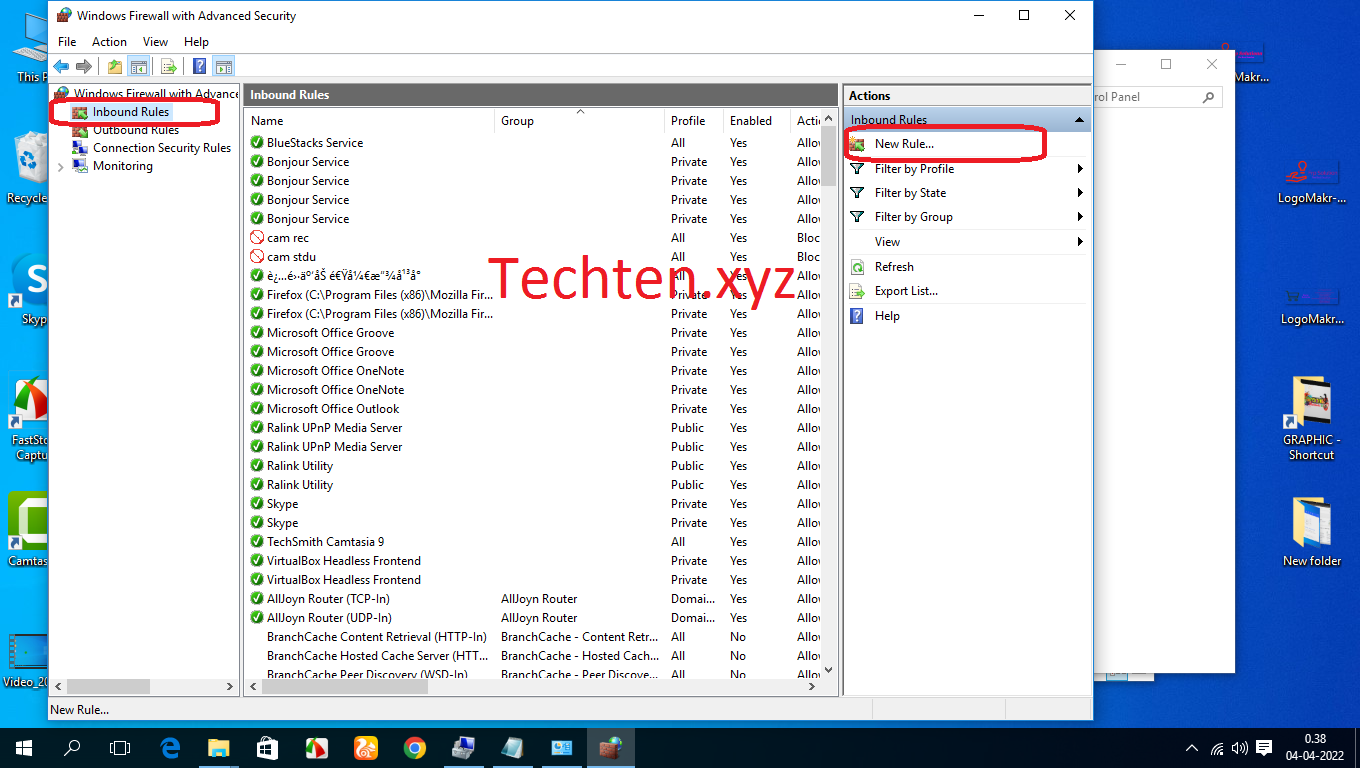This screenshot has width=1360, height=768.
Task: Open the Help menu in the menu bar
Action: tap(196, 42)
